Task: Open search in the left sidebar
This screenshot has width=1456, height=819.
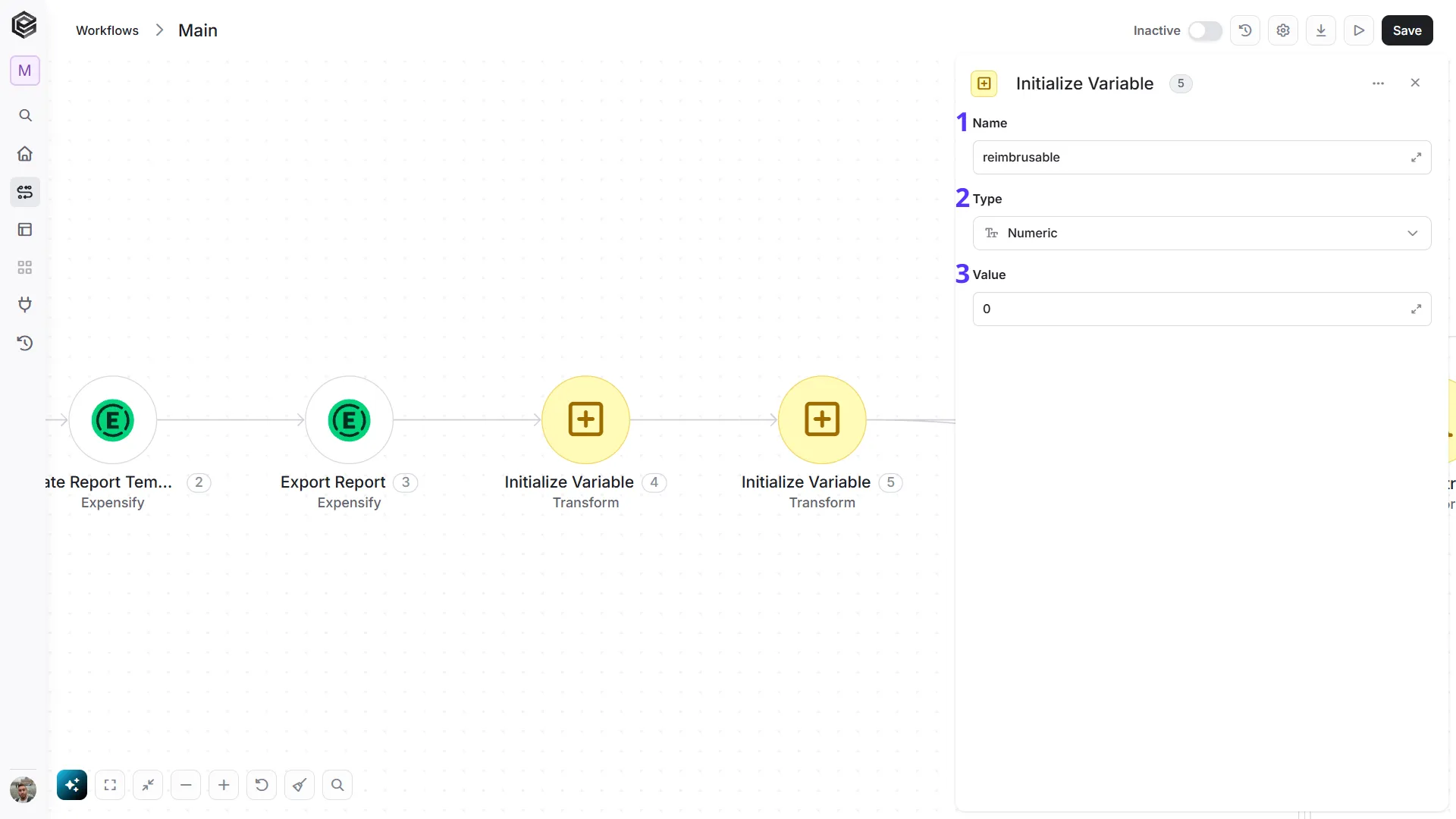Action: tap(25, 115)
